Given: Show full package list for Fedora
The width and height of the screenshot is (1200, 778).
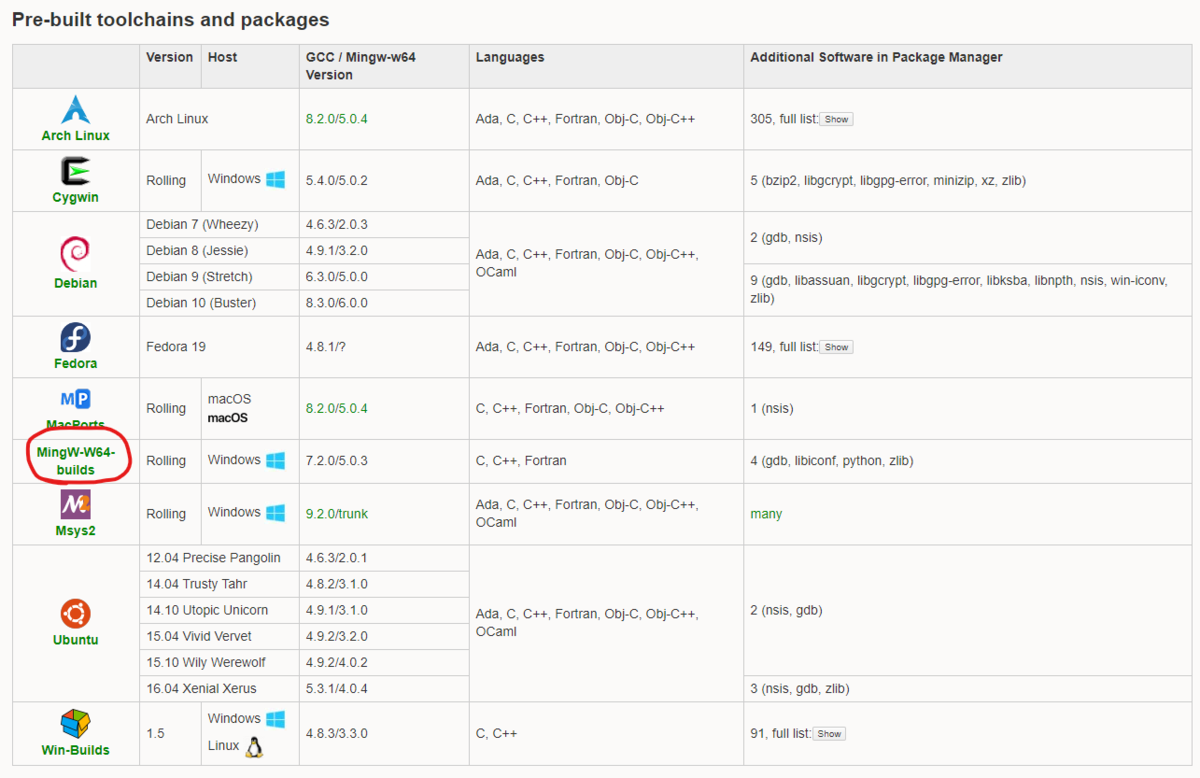Looking at the screenshot, I should pyautogui.click(x=836, y=347).
